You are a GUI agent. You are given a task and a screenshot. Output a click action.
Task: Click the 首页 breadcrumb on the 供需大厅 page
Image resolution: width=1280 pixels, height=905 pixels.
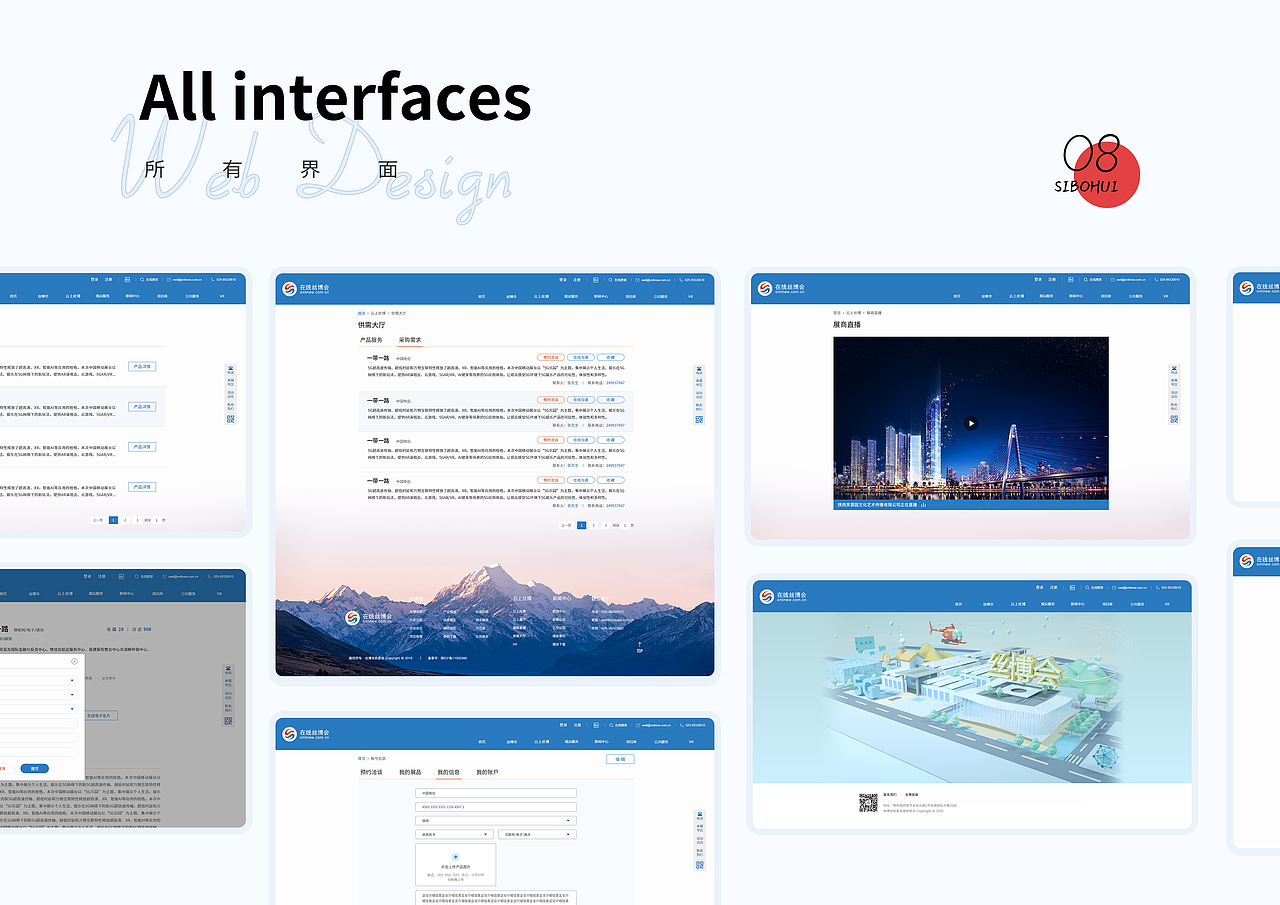[x=361, y=313]
